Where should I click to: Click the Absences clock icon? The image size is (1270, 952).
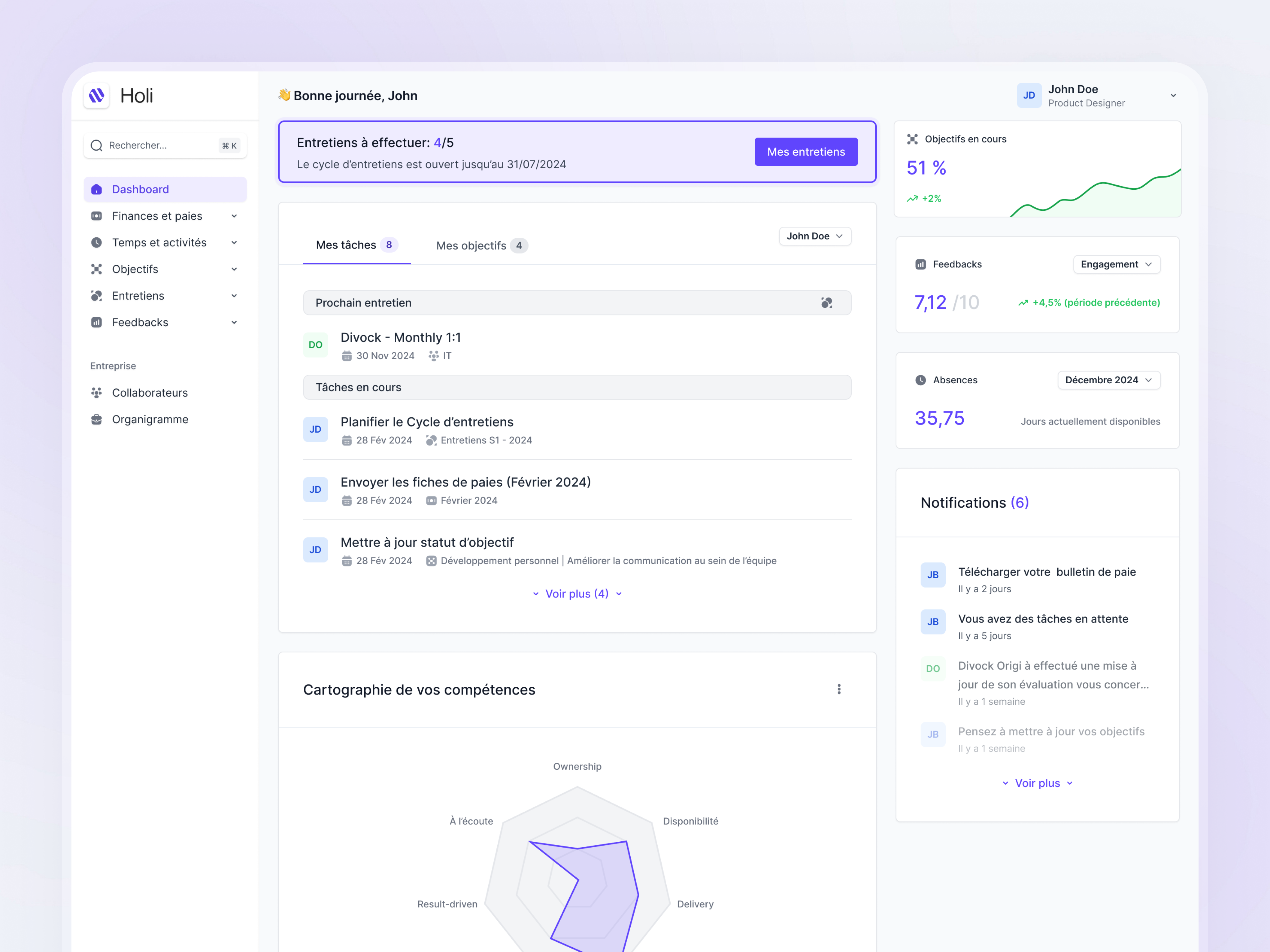point(920,380)
